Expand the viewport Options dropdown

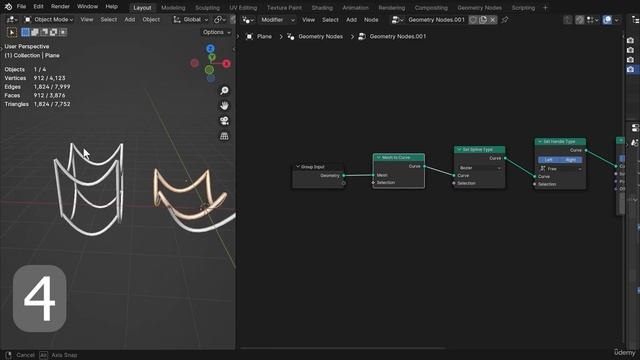216,32
